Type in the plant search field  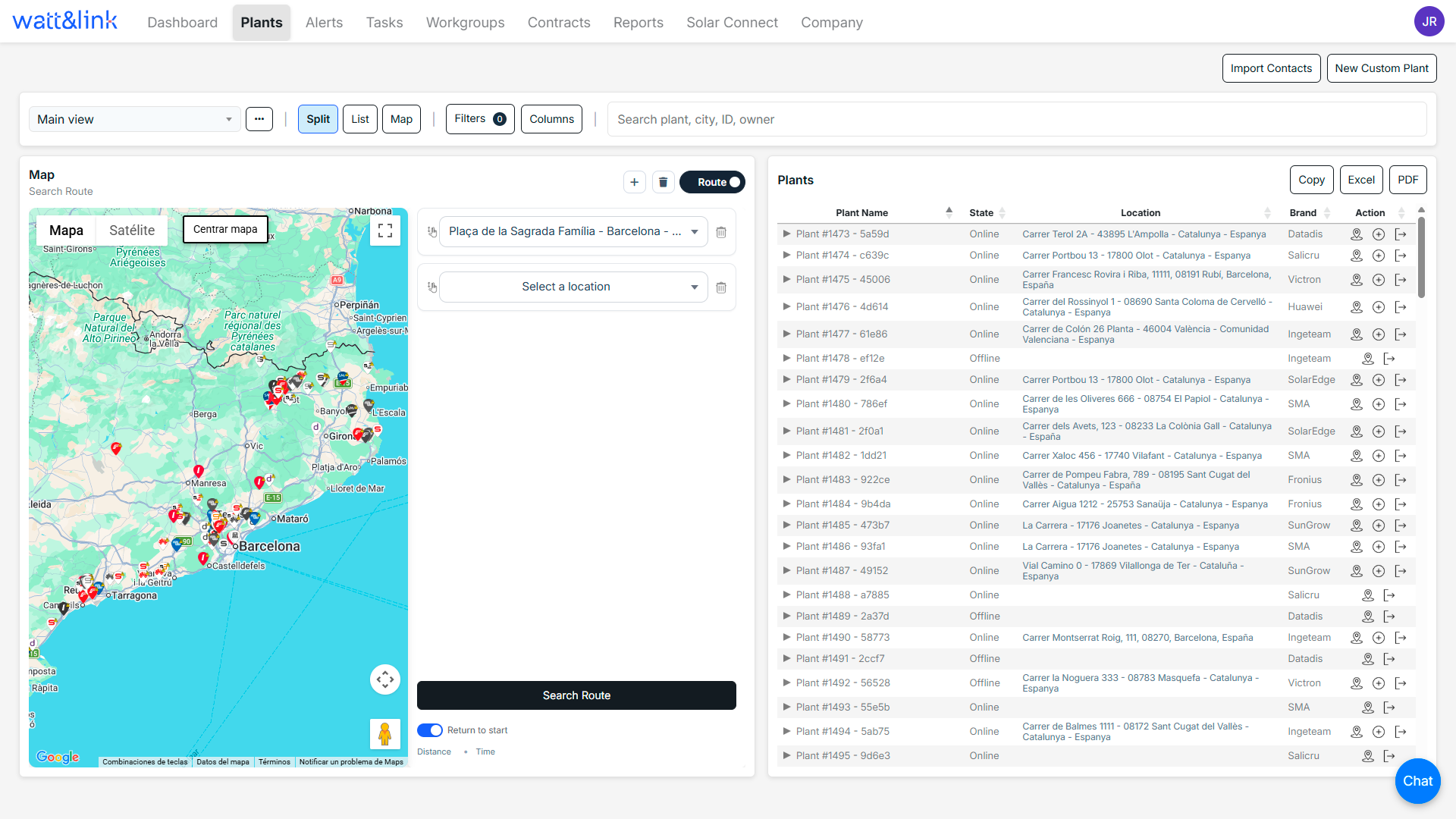pos(1017,119)
